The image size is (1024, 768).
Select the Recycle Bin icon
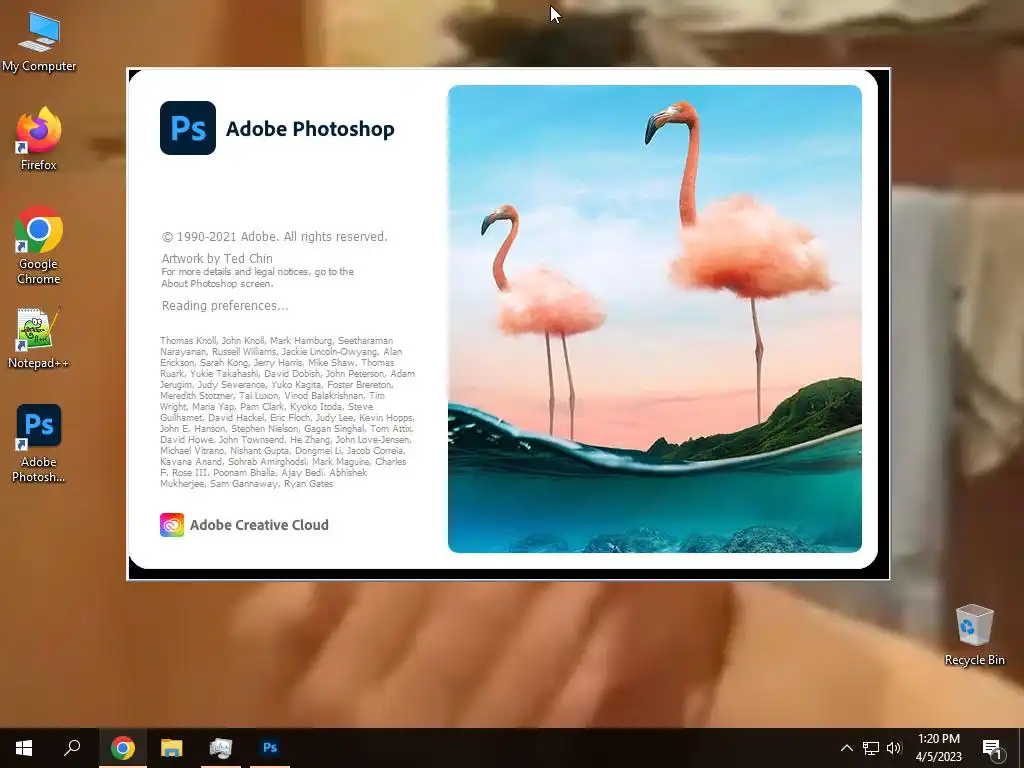[x=974, y=635]
